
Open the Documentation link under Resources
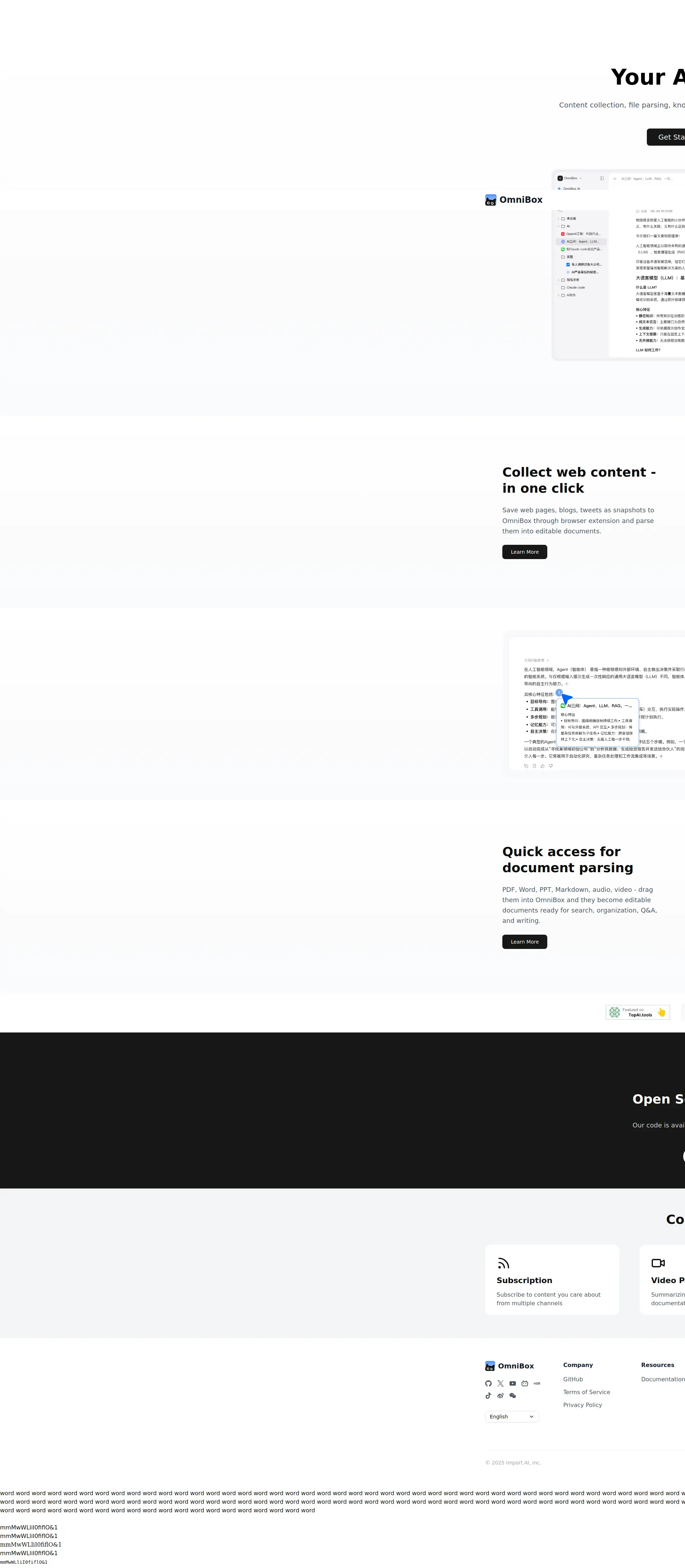(x=663, y=1379)
